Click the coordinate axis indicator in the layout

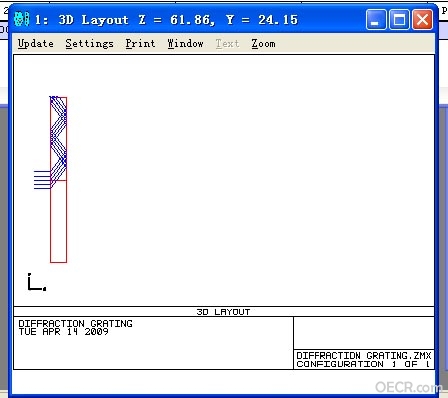(x=37, y=282)
